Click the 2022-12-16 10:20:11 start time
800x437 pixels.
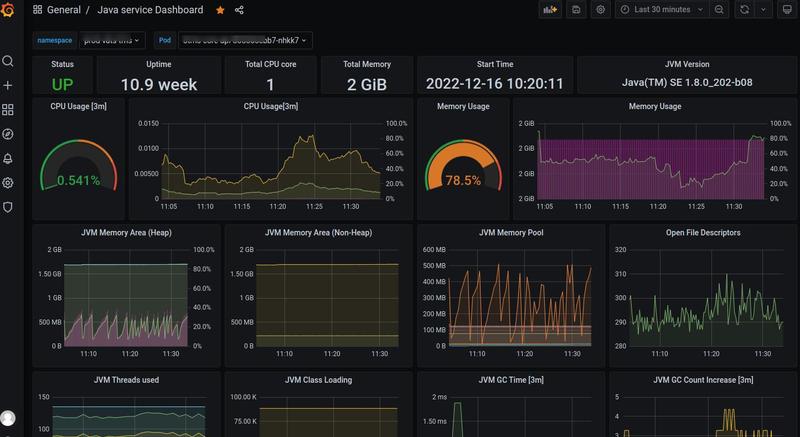point(495,84)
